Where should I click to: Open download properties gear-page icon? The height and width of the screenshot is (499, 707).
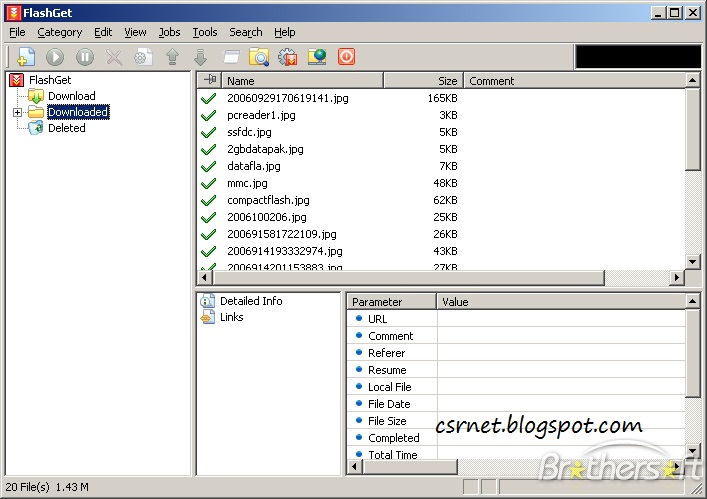(143, 57)
